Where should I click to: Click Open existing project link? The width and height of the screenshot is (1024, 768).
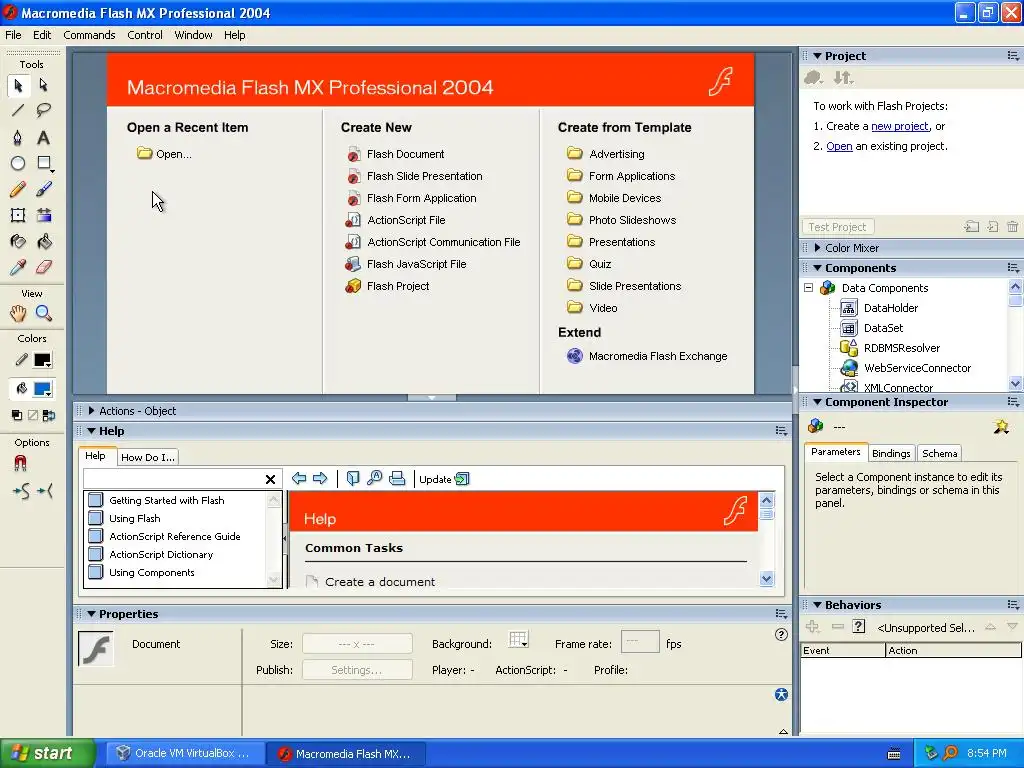[839, 146]
